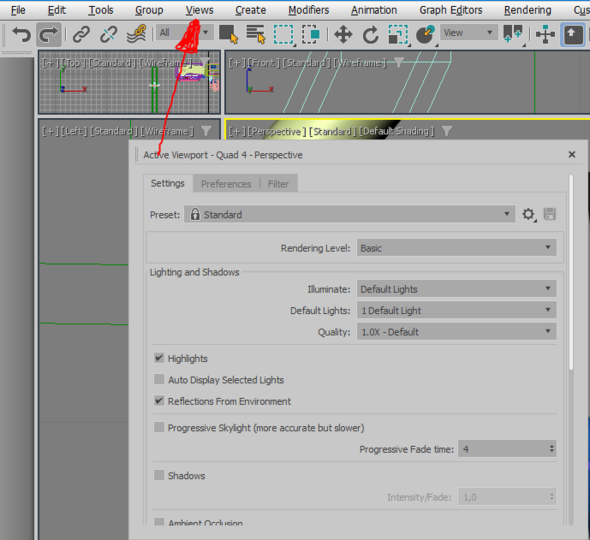The width and height of the screenshot is (590, 540).
Task: Click the Window/Crossing selection toggle icon
Action: coord(311,34)
